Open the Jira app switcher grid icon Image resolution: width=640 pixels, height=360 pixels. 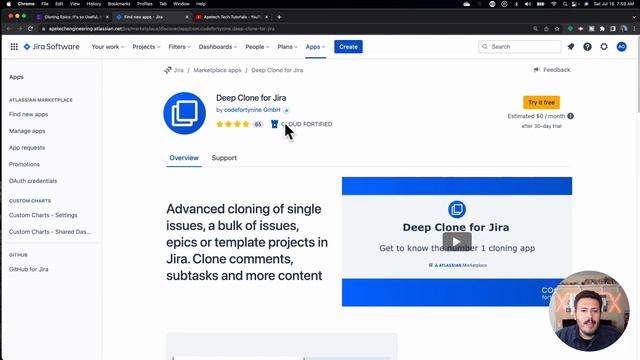coord(14,47)
